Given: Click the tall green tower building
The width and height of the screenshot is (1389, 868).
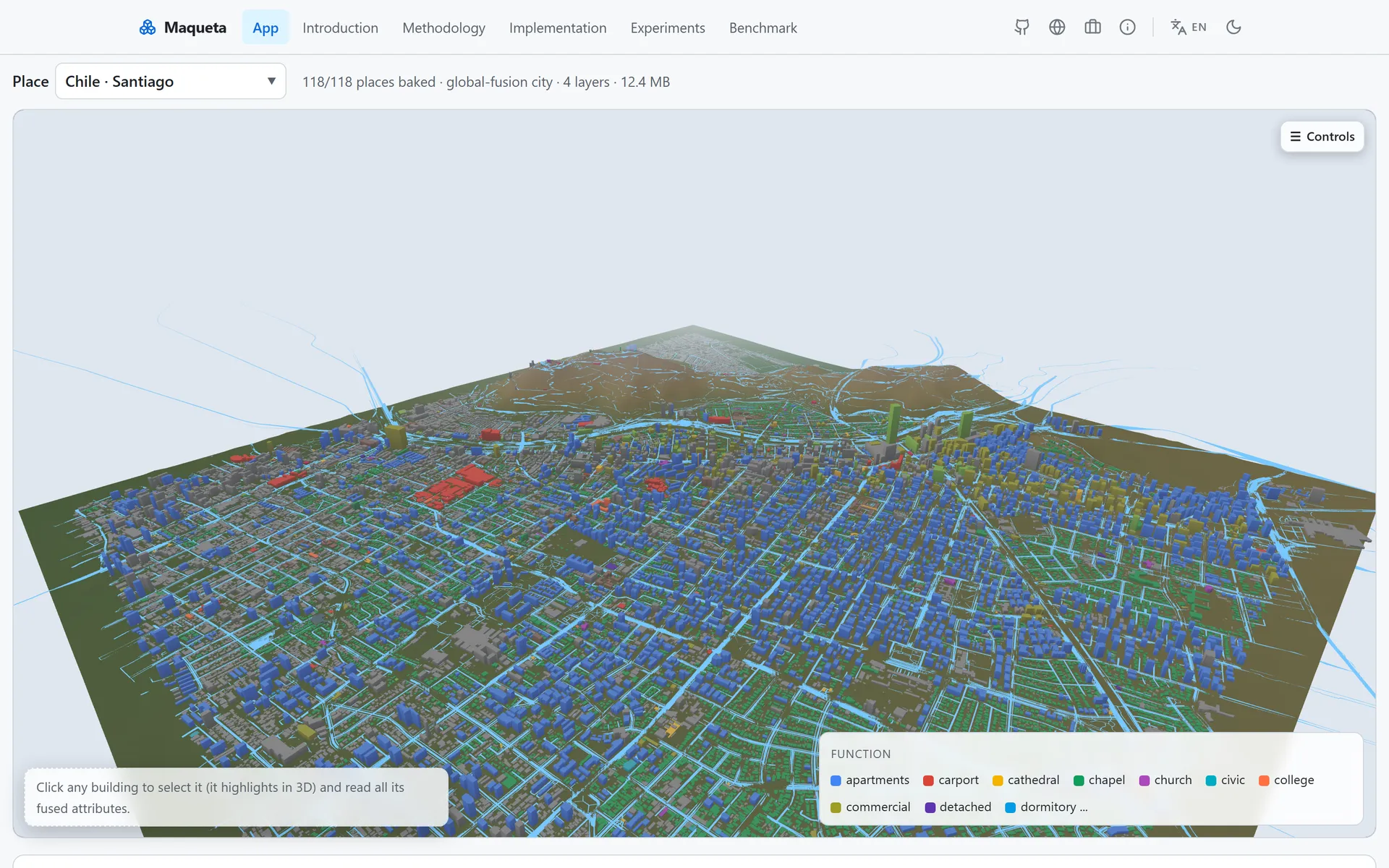Looking at the screenshot, I should pyautogui.click(x=893, y=423).
